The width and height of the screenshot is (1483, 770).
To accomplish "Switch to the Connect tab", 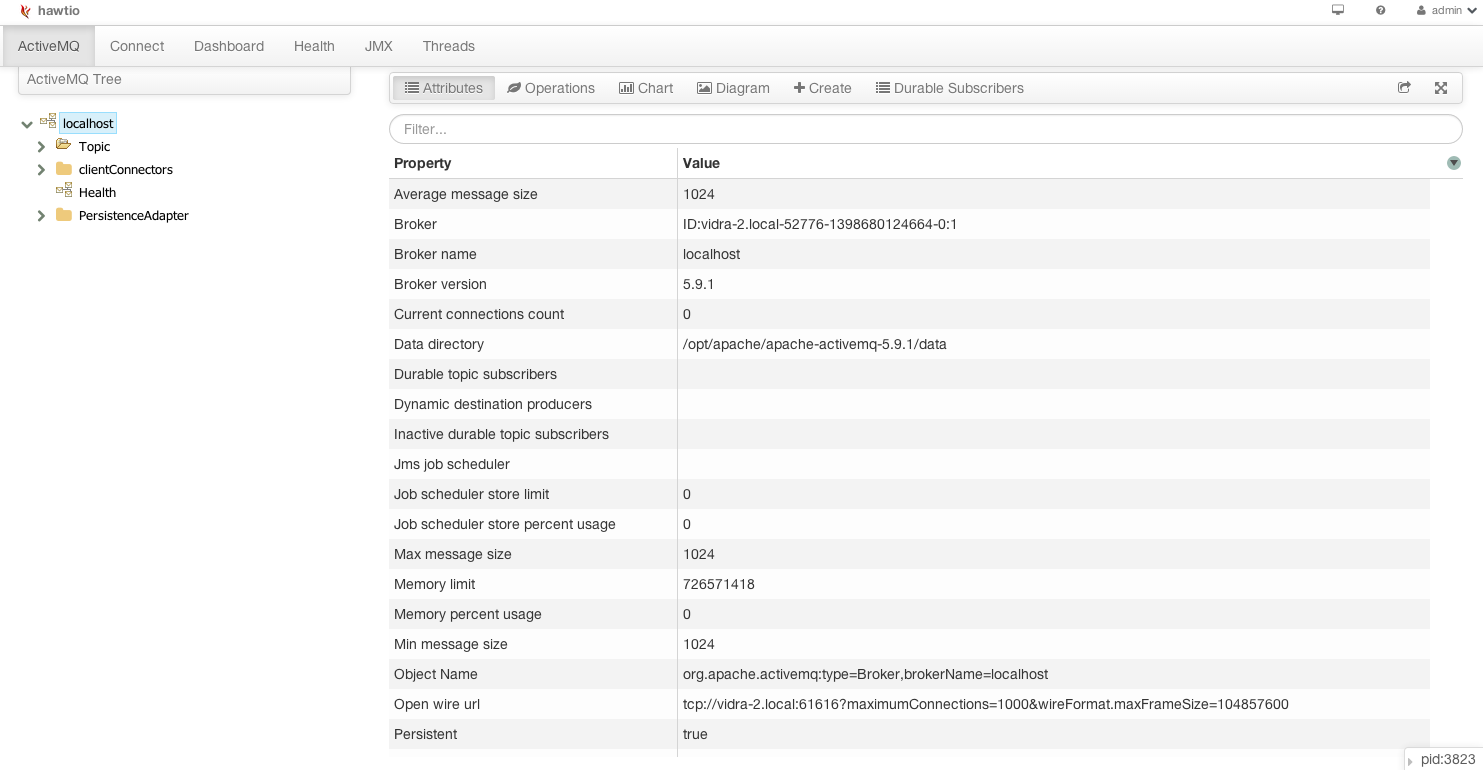I will tap(137, 46).
